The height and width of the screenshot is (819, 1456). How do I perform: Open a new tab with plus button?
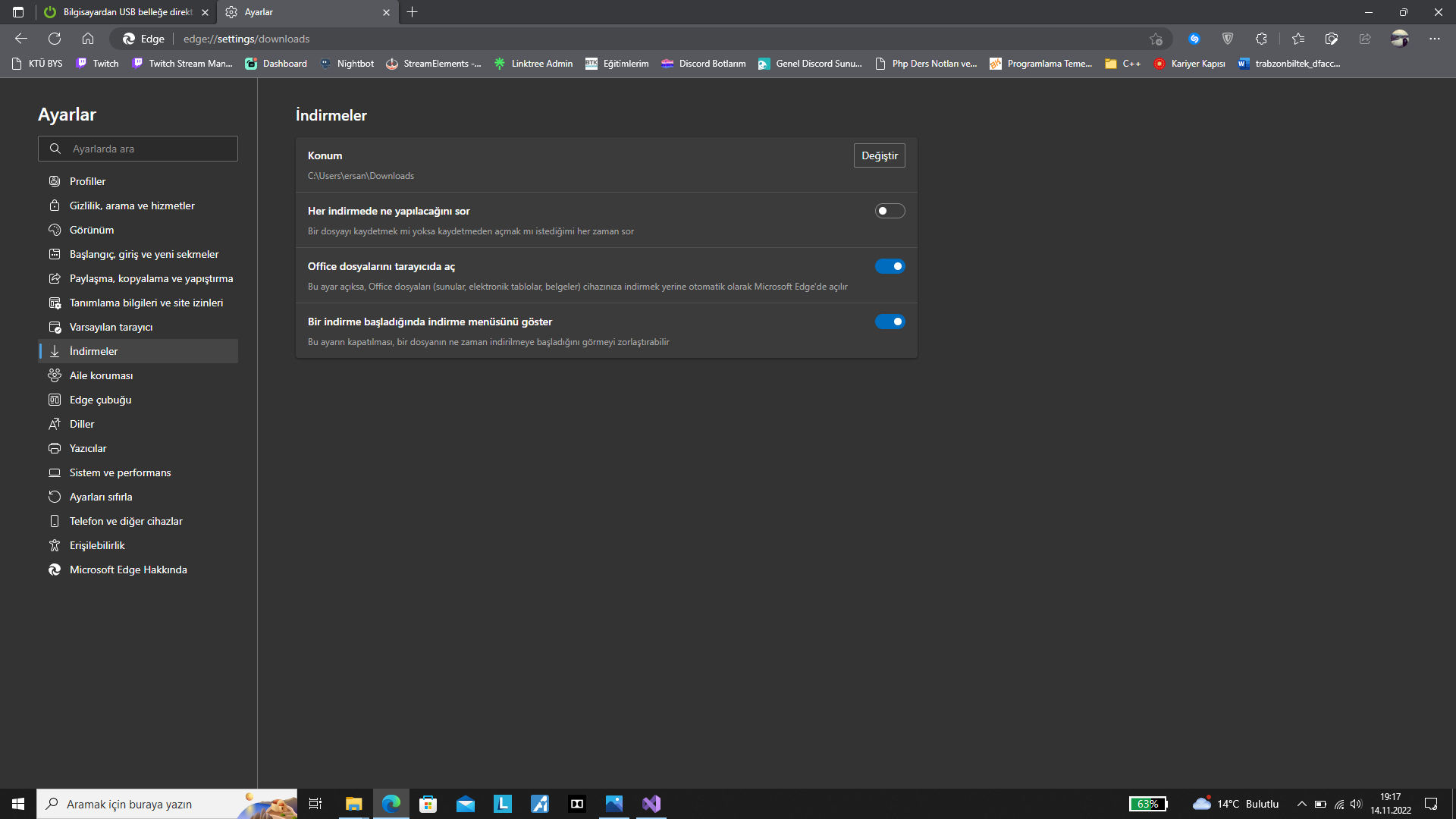[412, 12]
